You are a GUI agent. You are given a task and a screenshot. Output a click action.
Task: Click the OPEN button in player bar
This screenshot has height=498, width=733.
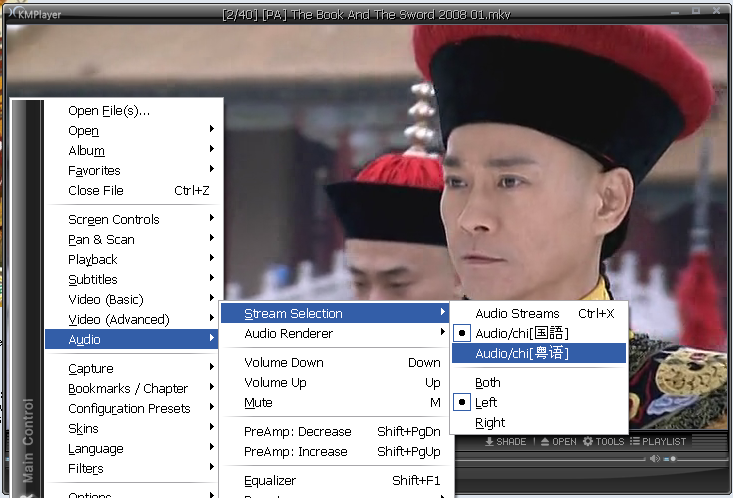[x=559, y=441]
